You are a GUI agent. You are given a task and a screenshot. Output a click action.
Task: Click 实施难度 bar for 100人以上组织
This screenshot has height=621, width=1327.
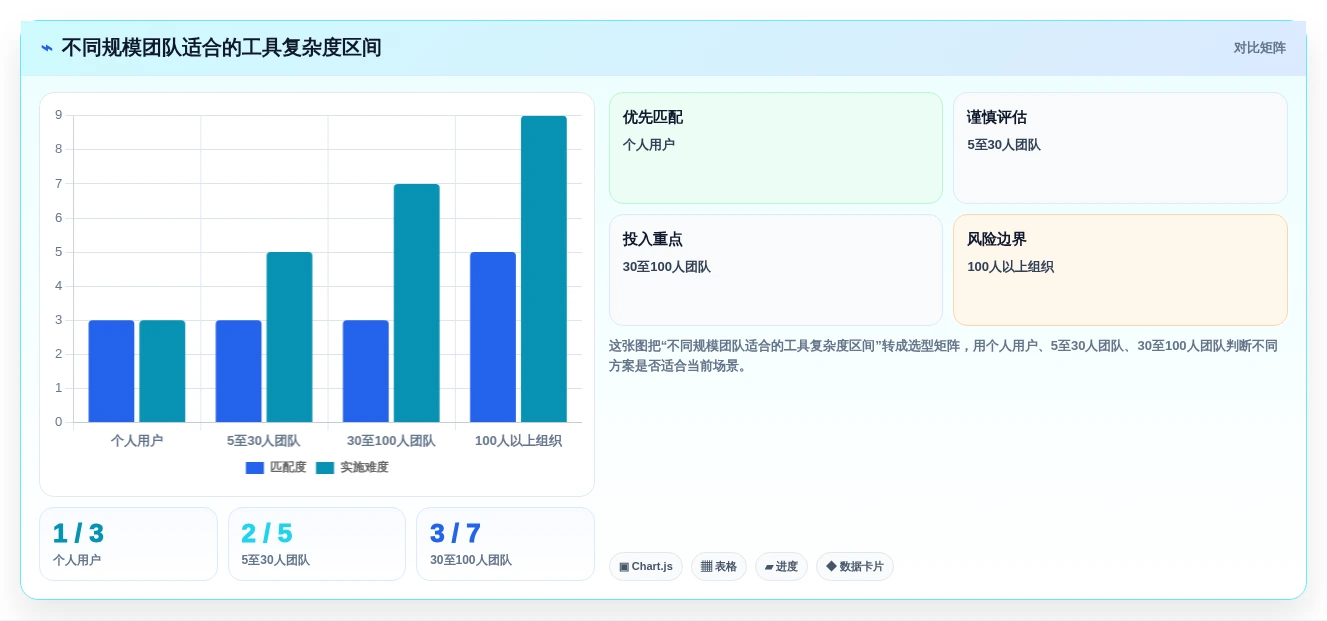(x=544, y=269)
